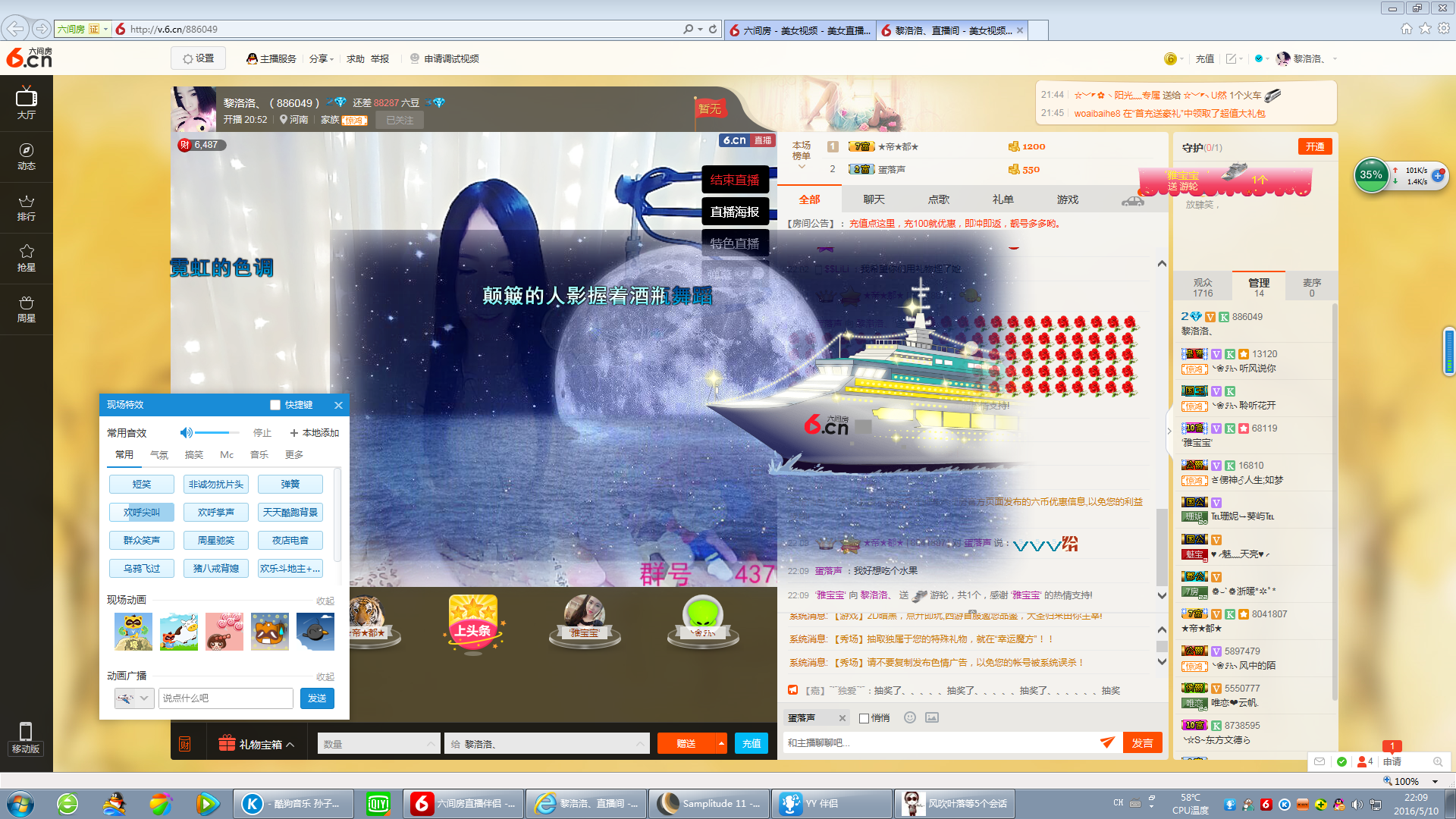Click the 上头条 headline star icon
The image size is (1456, 819).
pos(473,625)
